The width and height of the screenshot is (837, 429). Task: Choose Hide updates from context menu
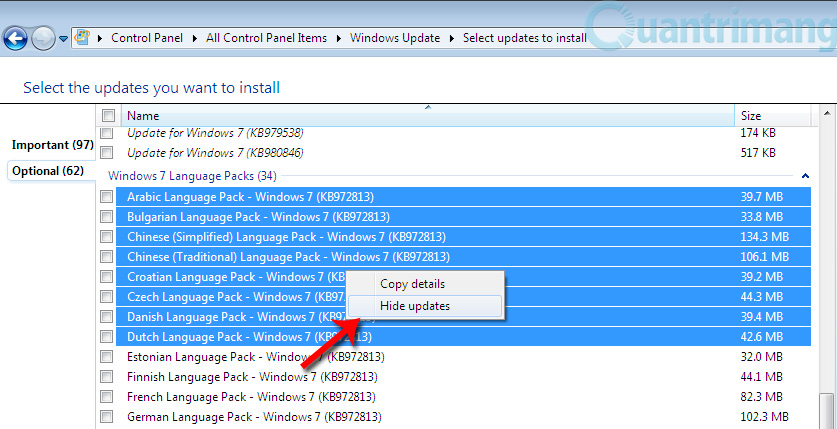point(425,306)
